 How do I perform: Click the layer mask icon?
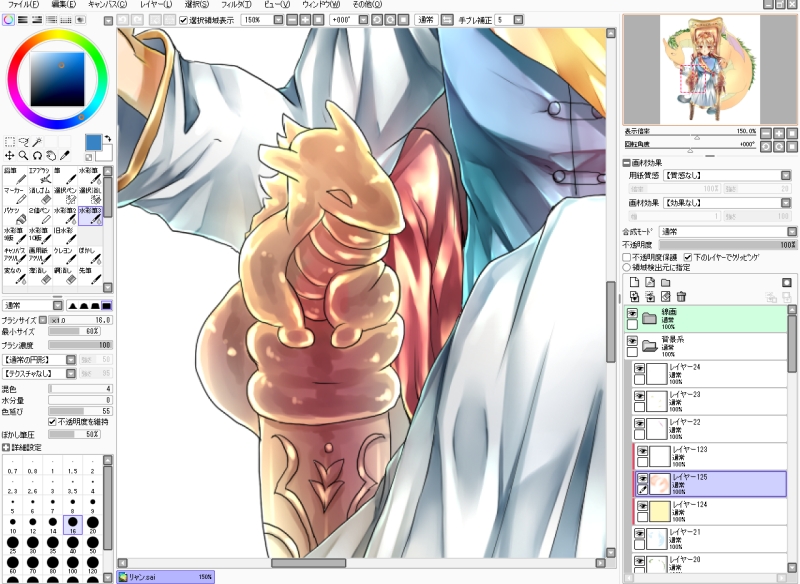point(787,283)
